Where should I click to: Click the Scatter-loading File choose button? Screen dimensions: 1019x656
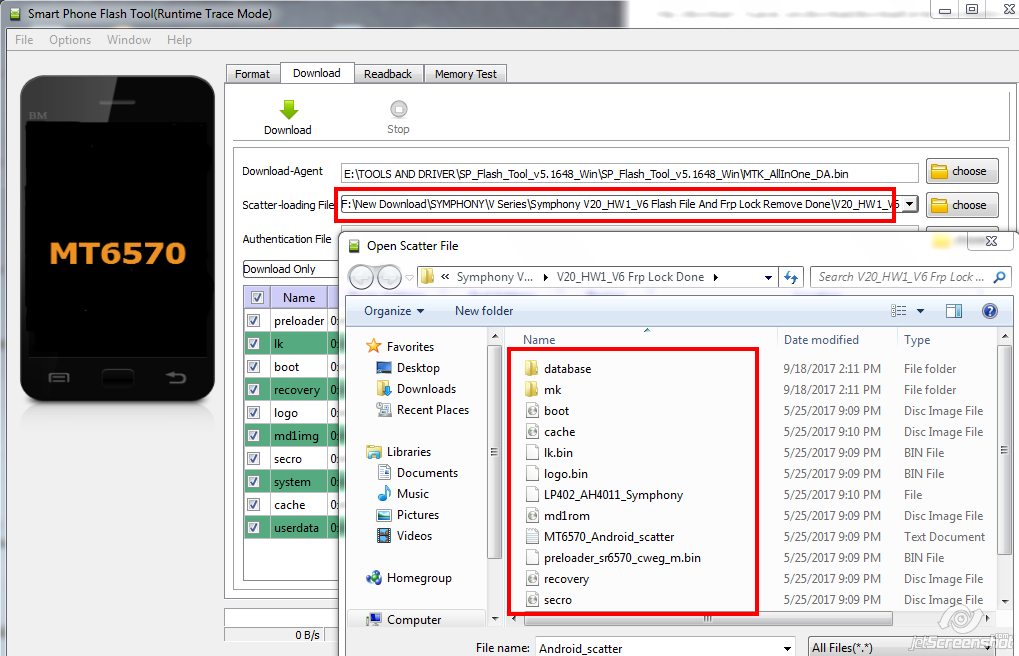[961, 205]
